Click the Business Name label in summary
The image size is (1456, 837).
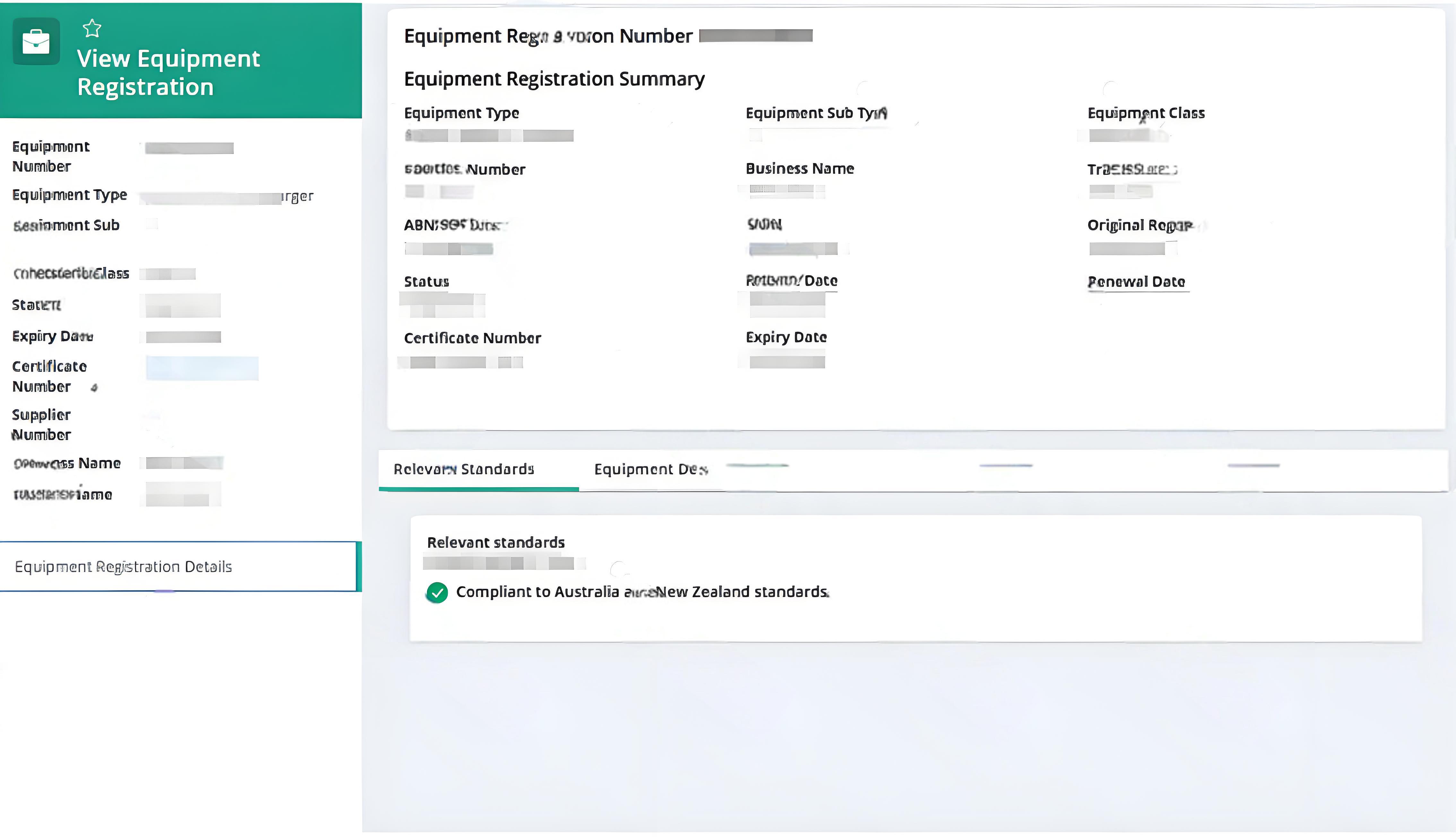[800, 168]
